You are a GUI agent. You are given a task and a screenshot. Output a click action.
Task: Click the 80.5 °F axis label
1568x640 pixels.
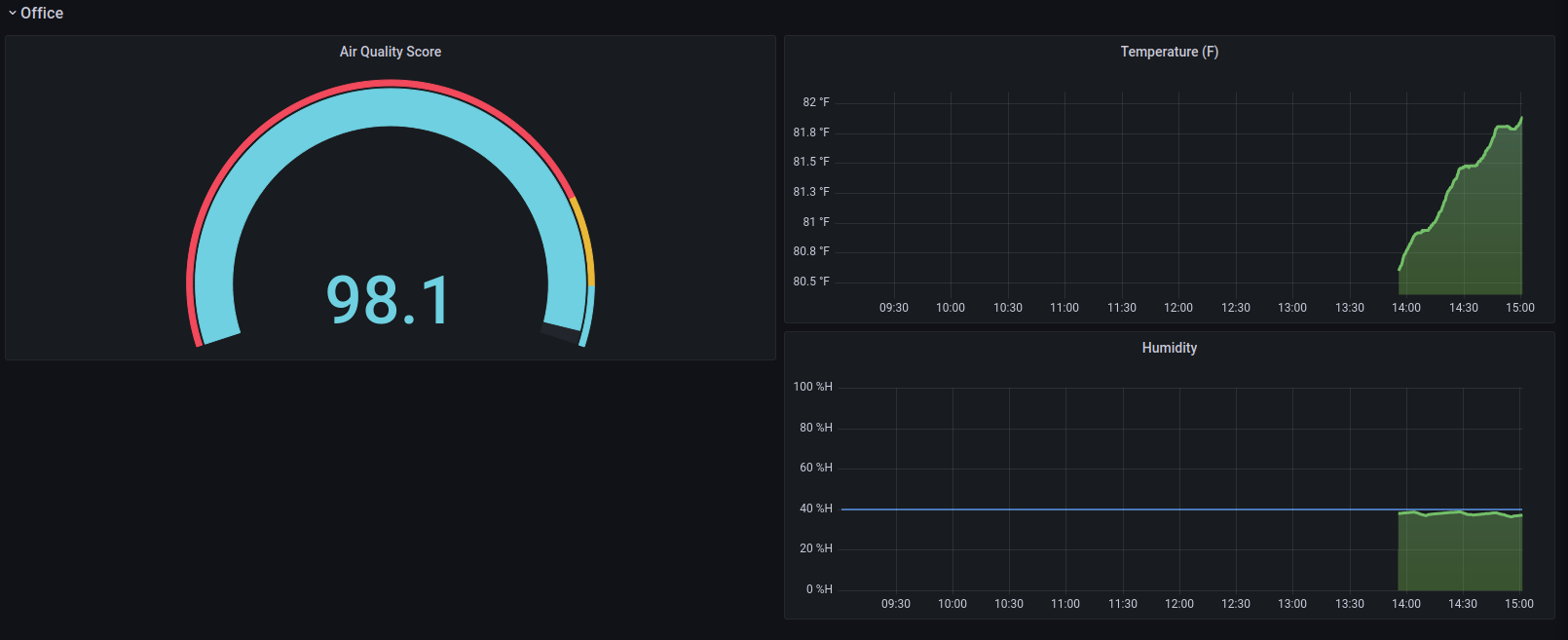click(811, 282)
